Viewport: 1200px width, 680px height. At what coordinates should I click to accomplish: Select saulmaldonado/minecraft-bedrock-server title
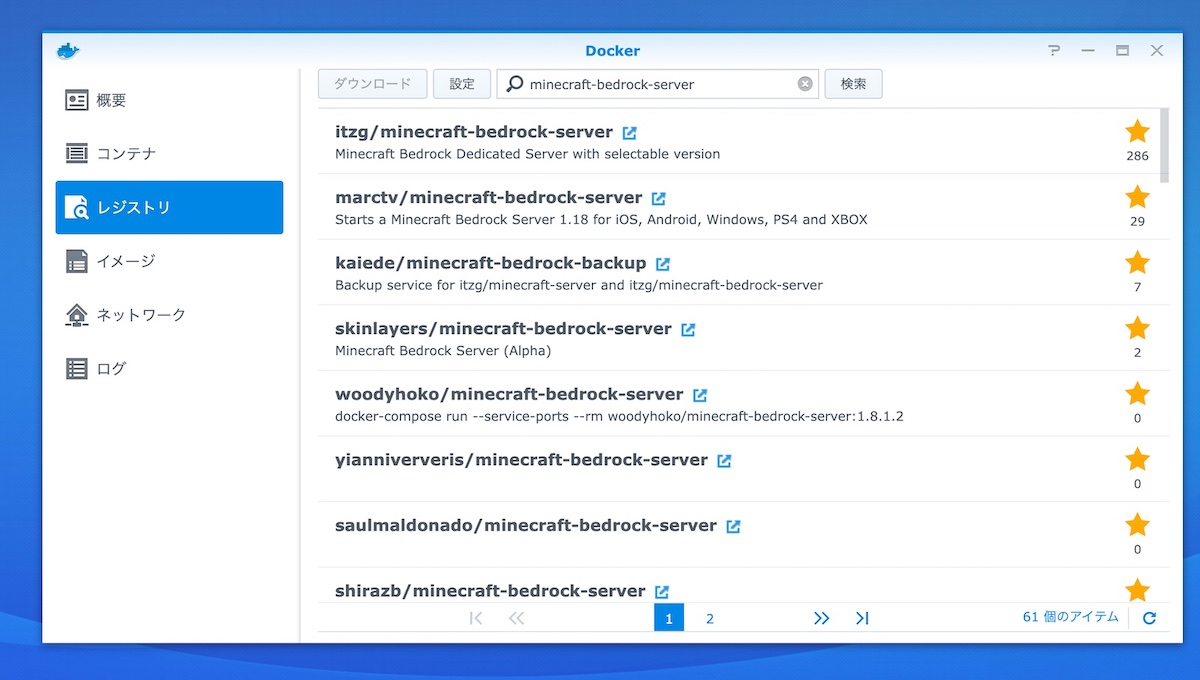(x=526, y=525)
